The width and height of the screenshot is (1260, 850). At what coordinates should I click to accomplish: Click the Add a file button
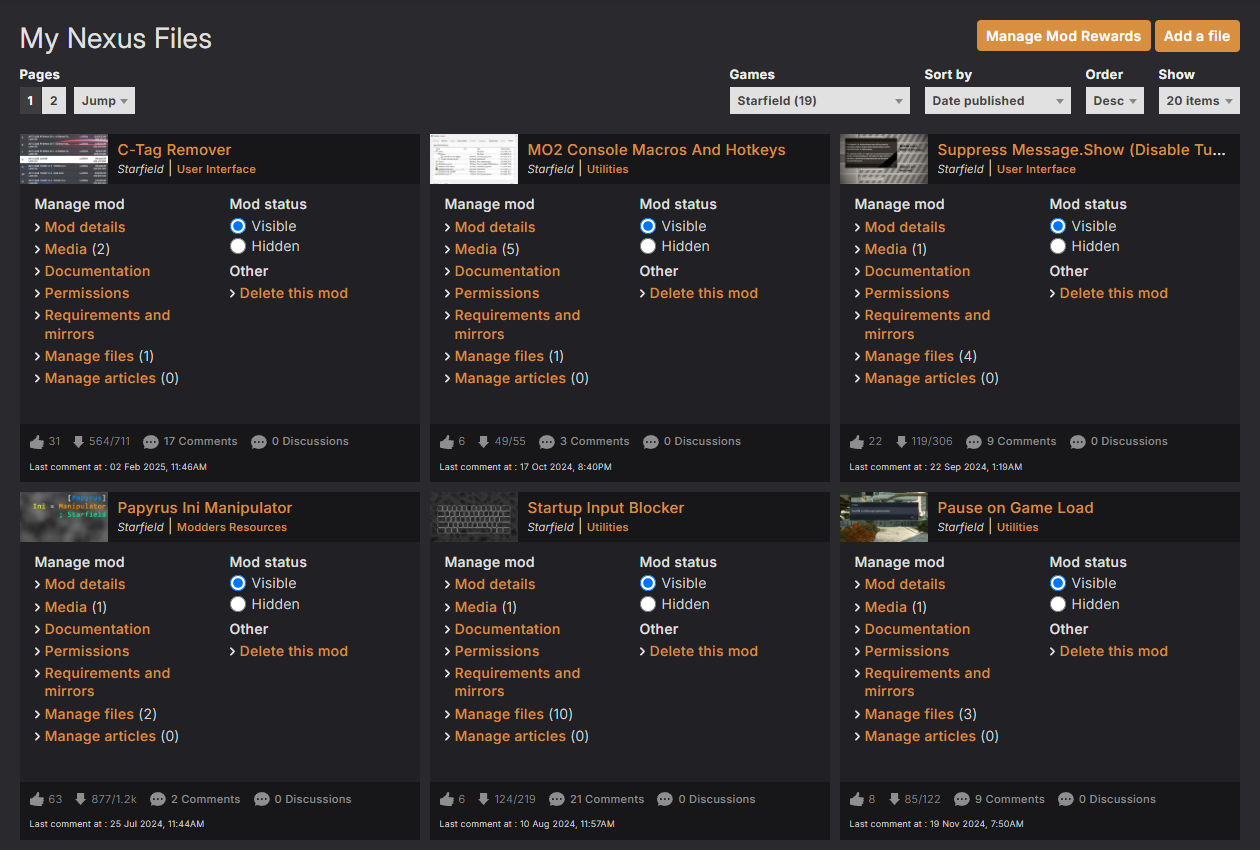click(1197, 36)
